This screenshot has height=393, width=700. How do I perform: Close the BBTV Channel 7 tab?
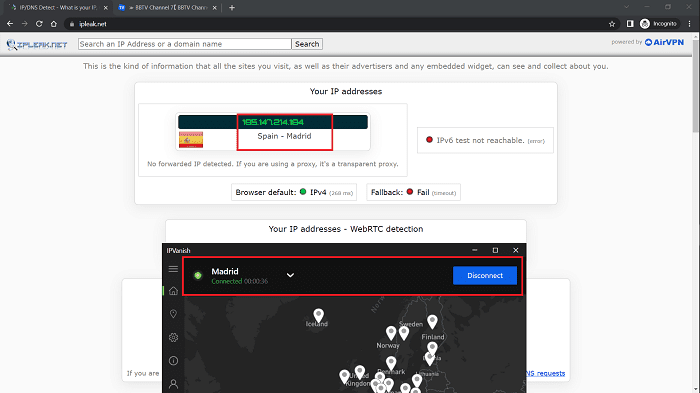click(215, 8)
